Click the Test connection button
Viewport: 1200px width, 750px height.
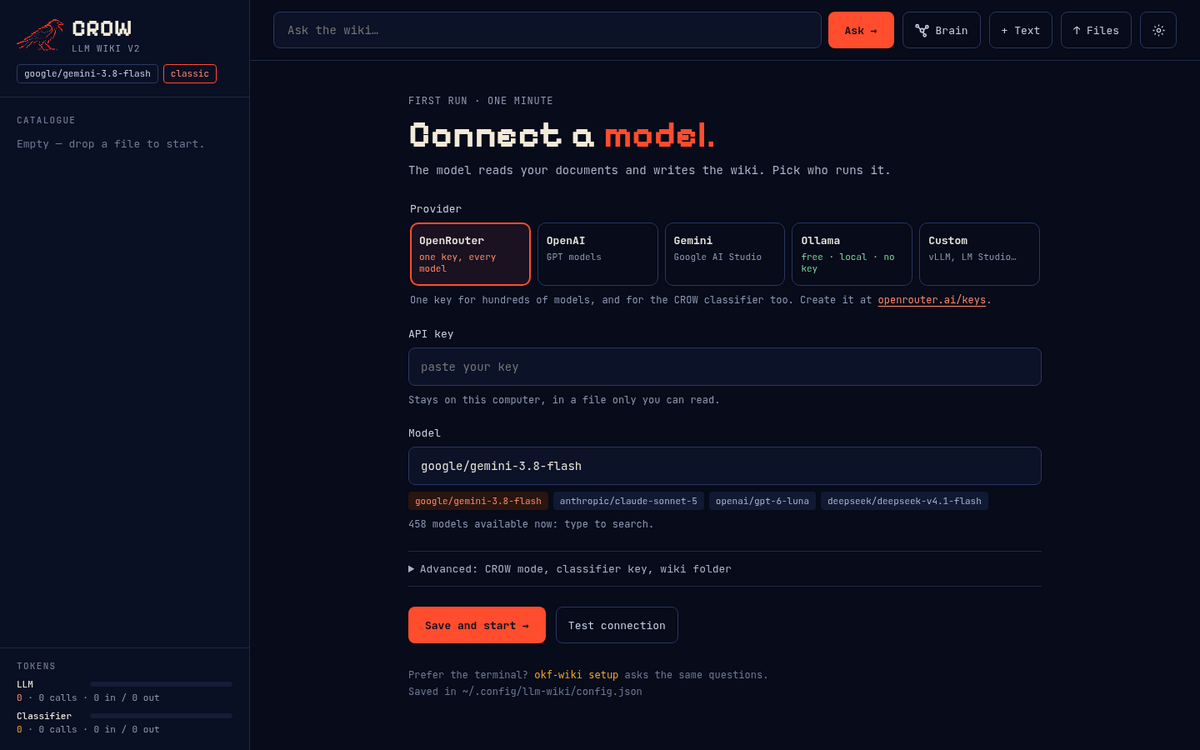coord(617,625)
